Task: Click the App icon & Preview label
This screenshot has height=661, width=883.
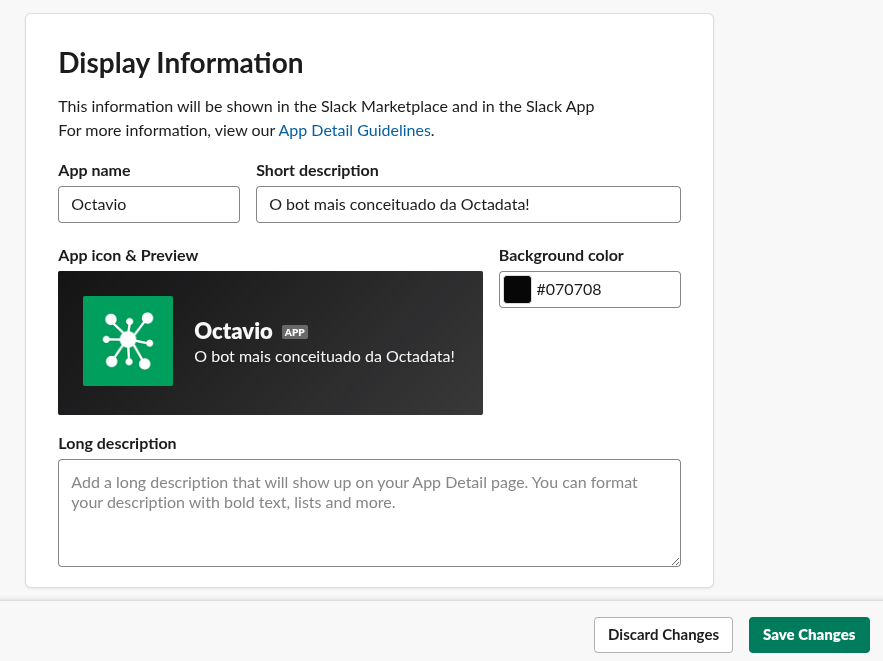Action: point(128,256)
